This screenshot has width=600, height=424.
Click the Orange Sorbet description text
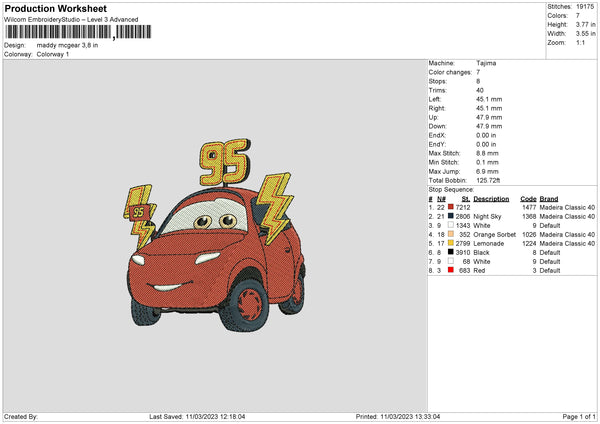click(x=494, y=234)
